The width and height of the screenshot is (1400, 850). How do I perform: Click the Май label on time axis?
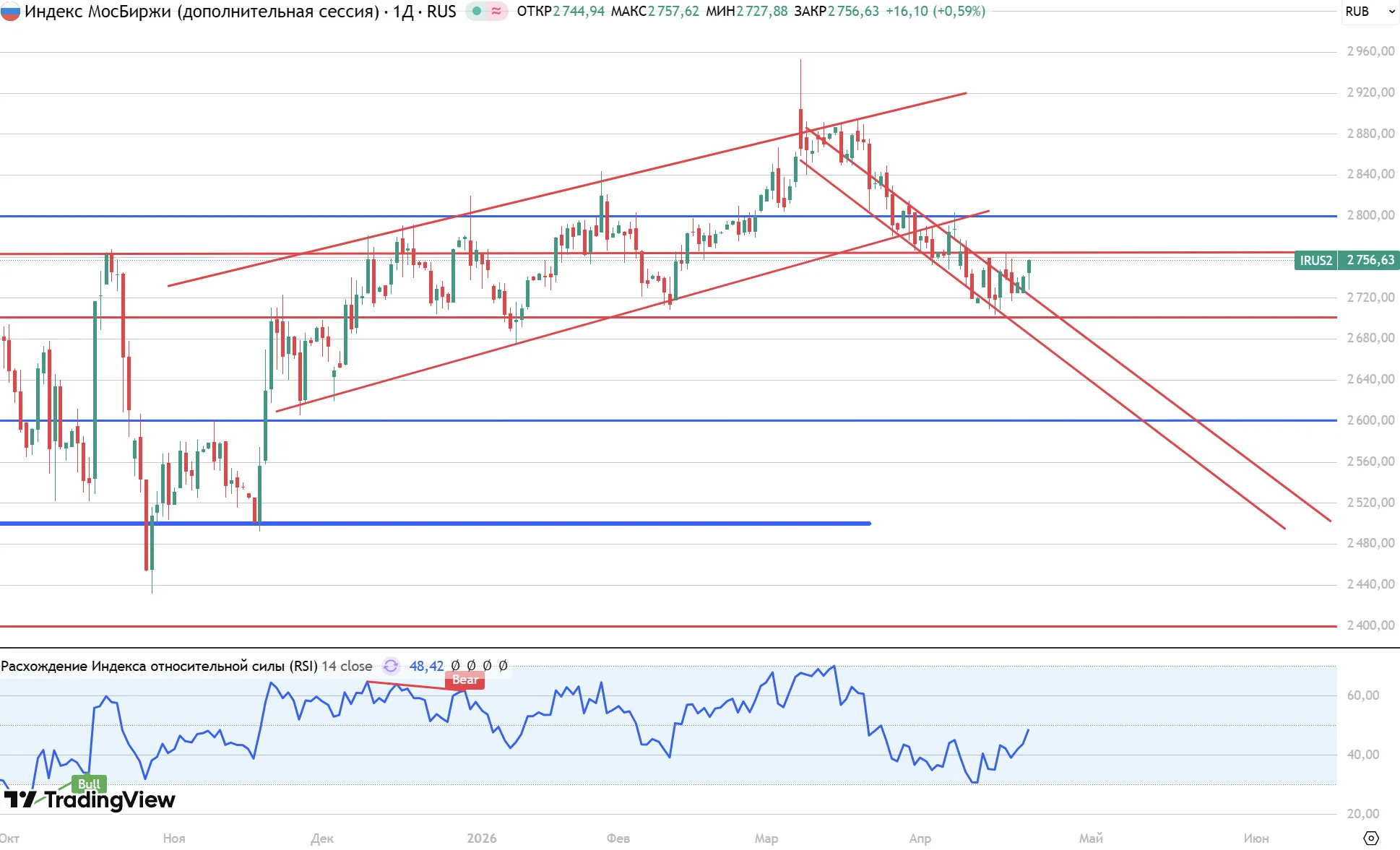point(1091,838)
